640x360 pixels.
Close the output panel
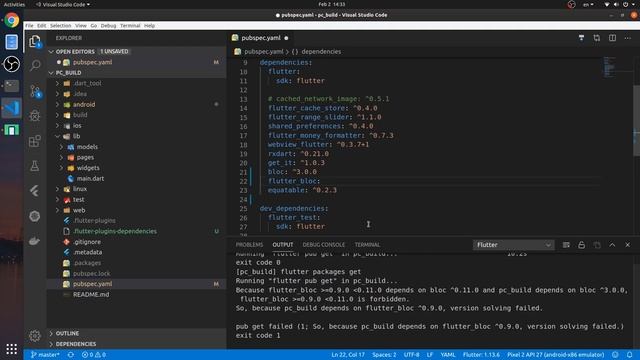pyautogui.click(x=628, y=245)
